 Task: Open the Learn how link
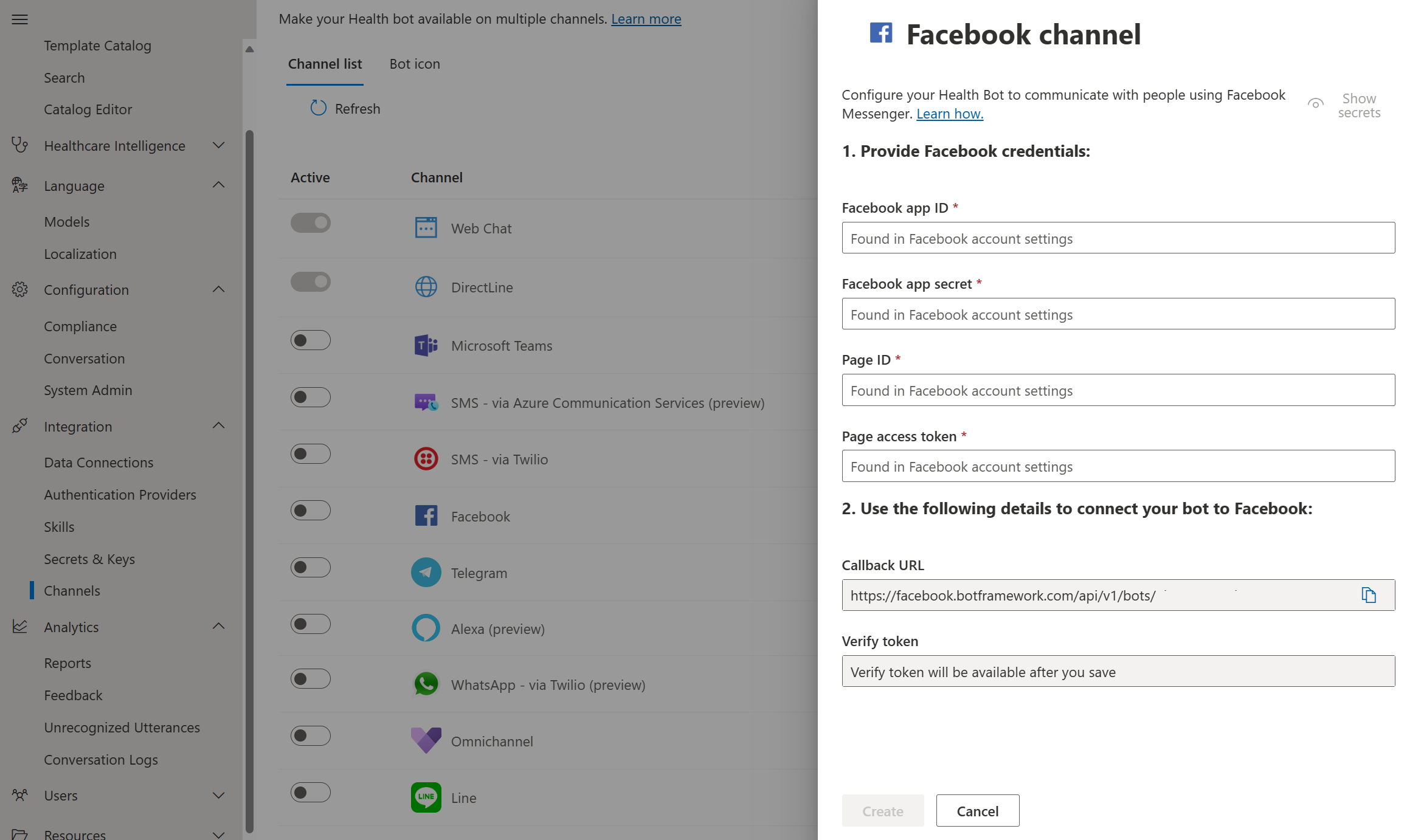click(x=950, y=114)
